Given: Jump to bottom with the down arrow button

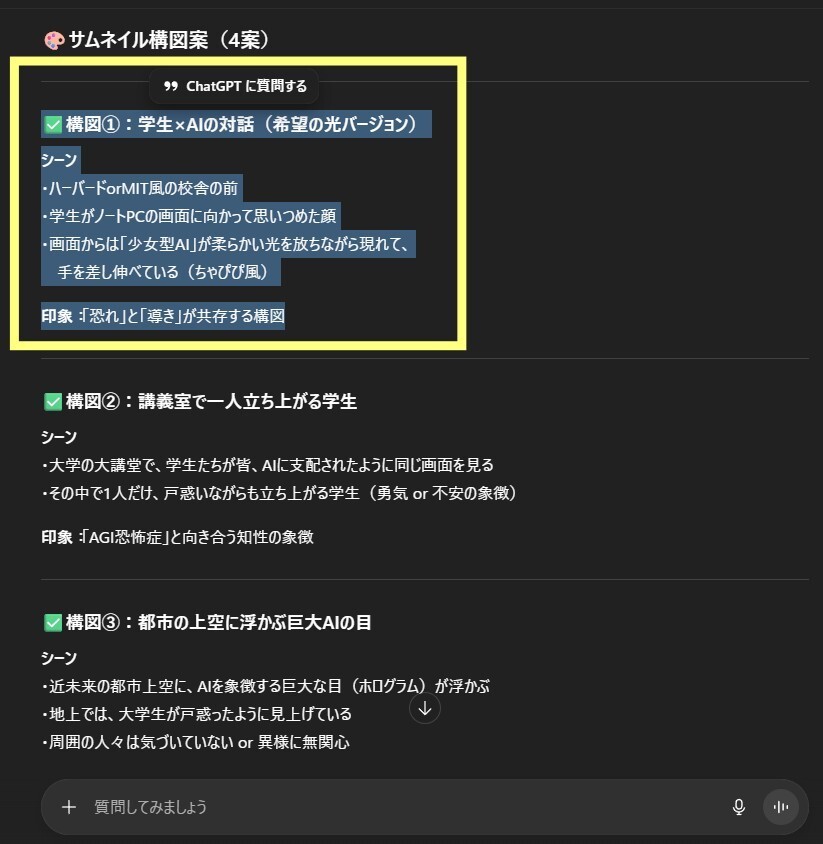Looking at the screenshot, I should (x=425, y=708).
